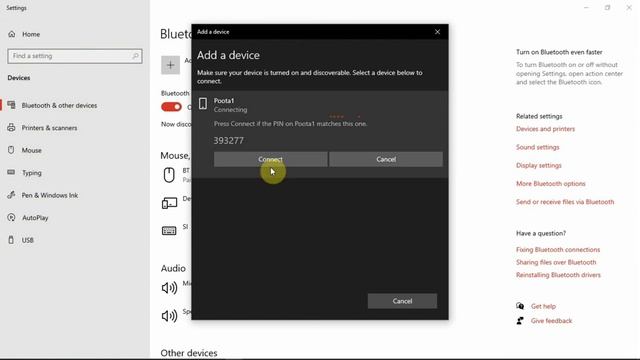
Task: Restore down the Settings window
Action: point(607,8)
